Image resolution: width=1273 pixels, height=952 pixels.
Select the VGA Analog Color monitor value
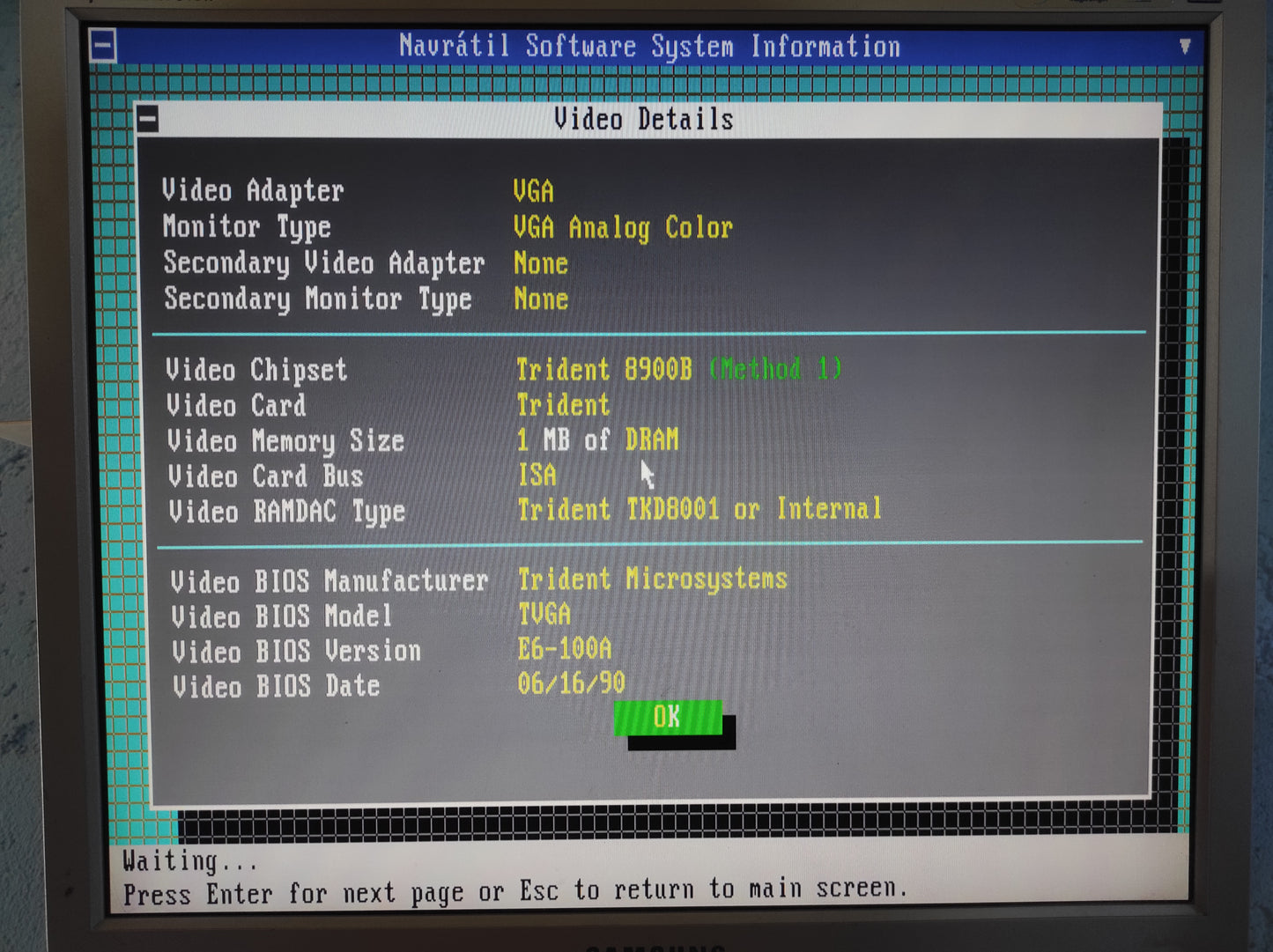pos(623,228)
